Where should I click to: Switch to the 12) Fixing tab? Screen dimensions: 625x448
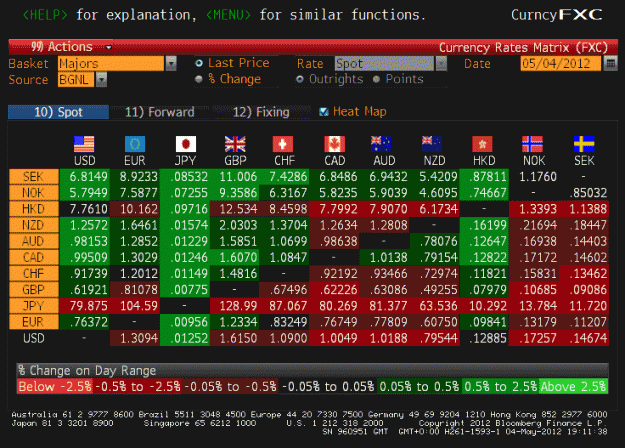[261, 112]
